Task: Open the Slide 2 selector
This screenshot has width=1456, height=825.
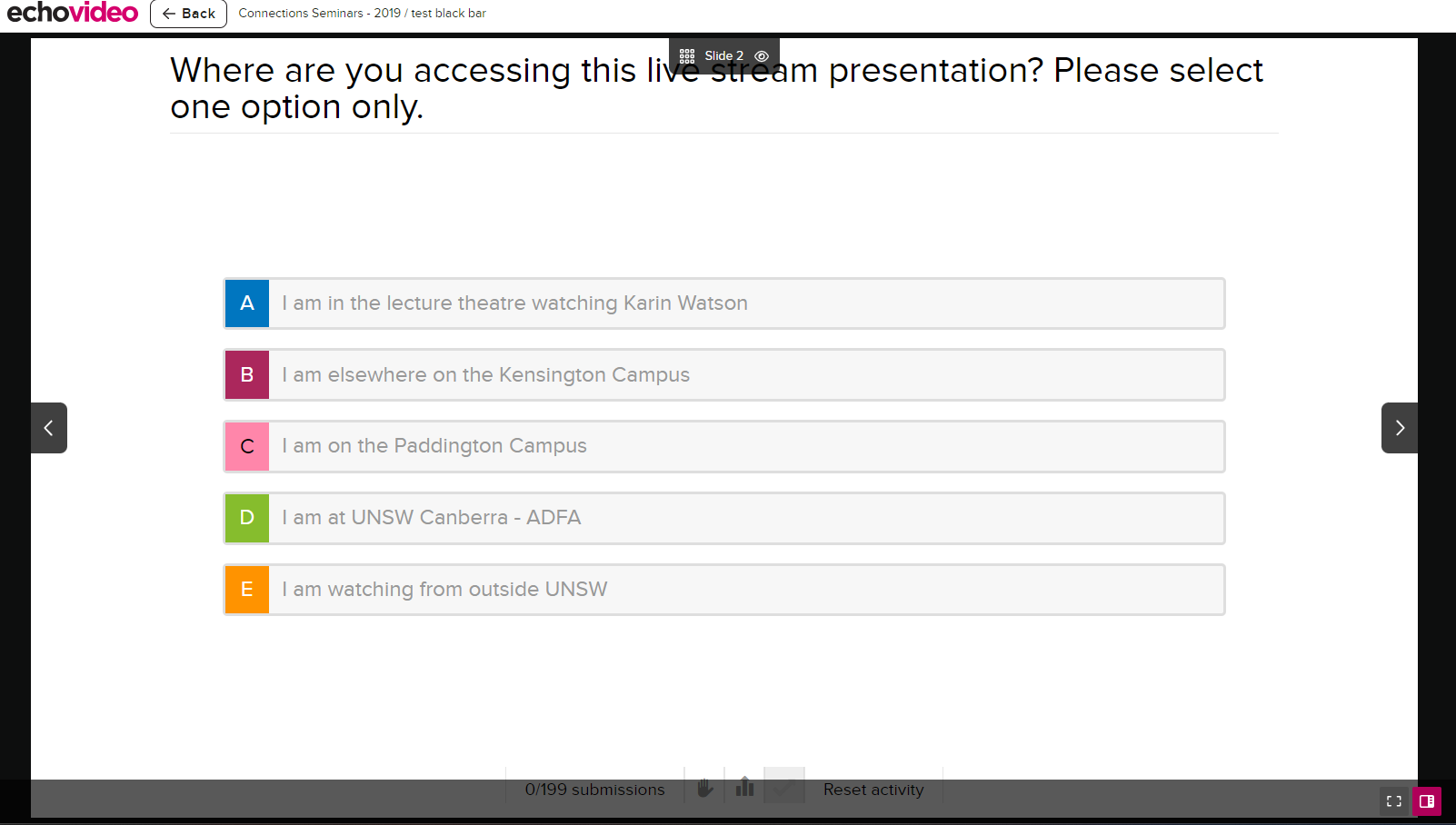Action: click(x=723, y=56)
